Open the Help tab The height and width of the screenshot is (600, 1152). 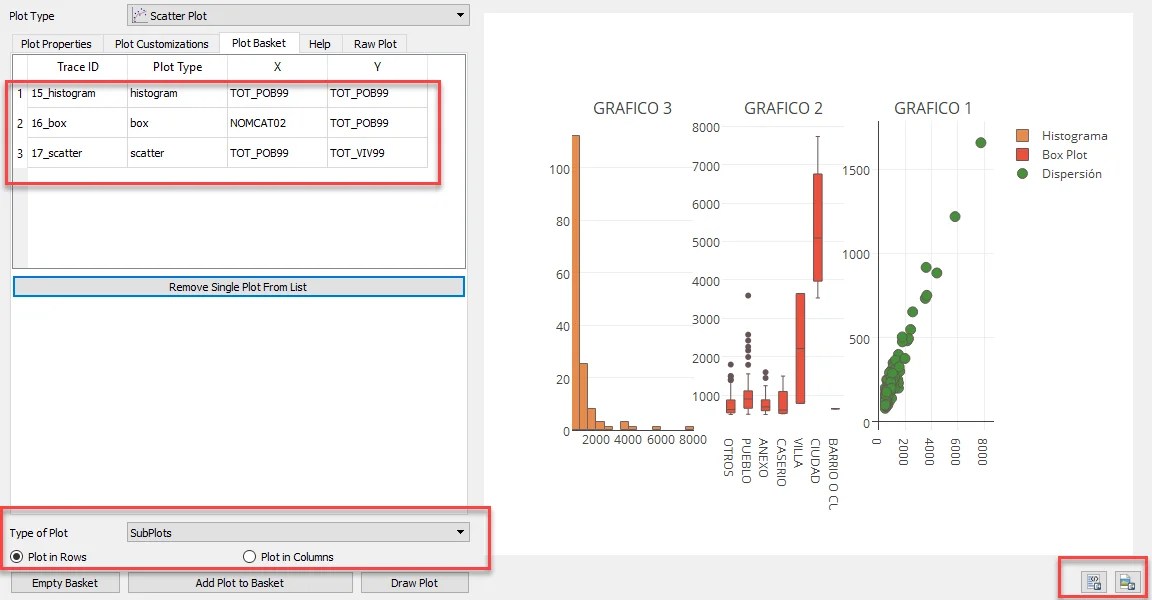[320, 44]
